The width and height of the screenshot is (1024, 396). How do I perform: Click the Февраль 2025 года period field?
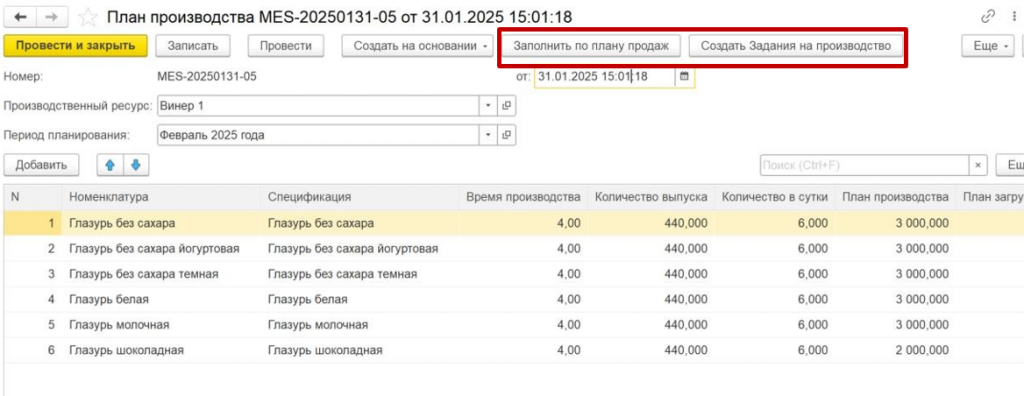[x=319, y=135]
